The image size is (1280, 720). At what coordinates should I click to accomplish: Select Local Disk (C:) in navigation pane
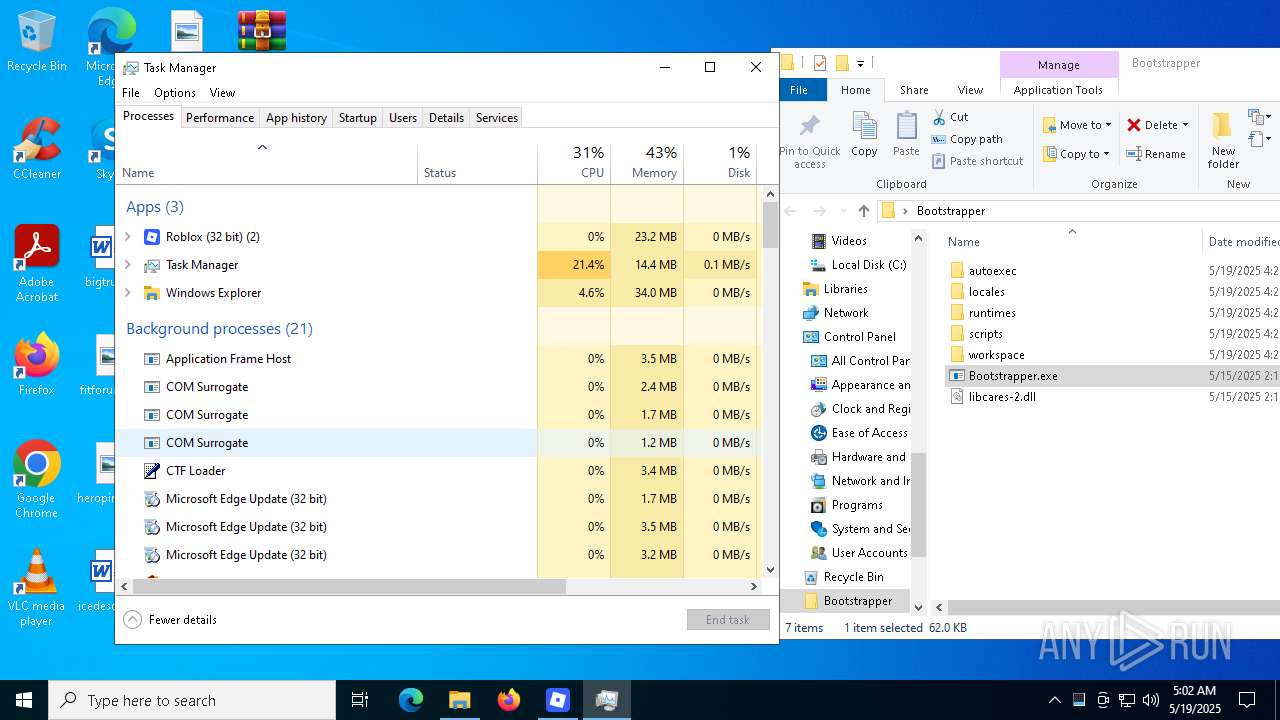point(868,265)
